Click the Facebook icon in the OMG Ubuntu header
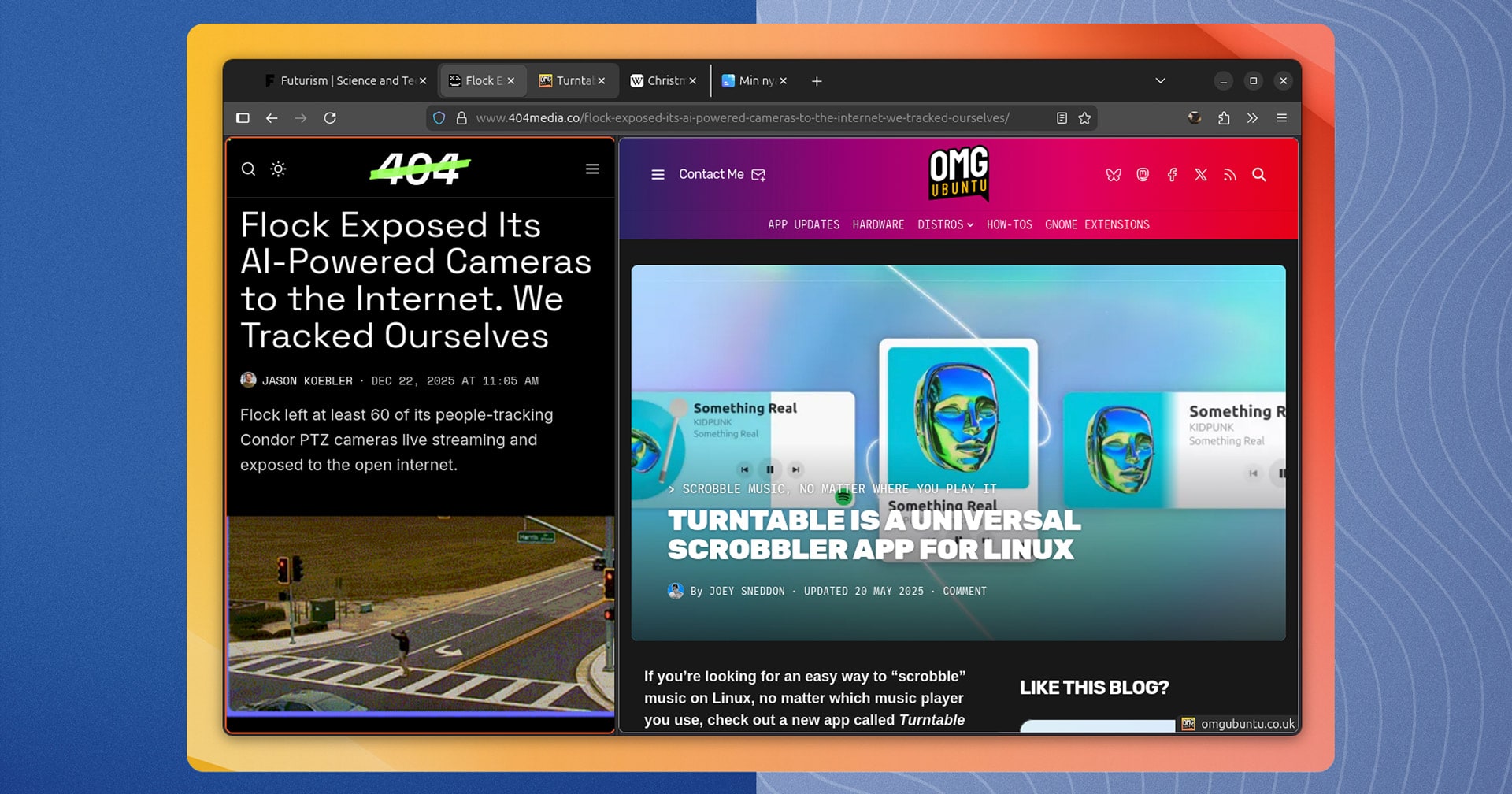 point(1172,175)
